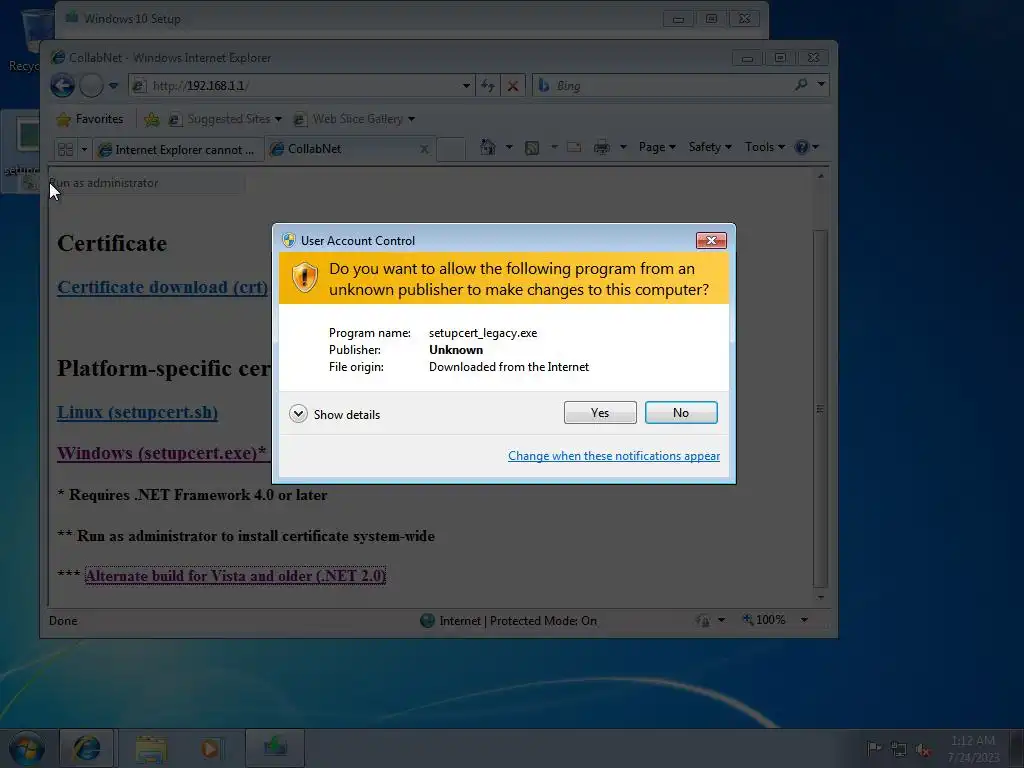Open the Print dropdown arrow
This screenshot has width=1024, height=768.
[623, 147]
